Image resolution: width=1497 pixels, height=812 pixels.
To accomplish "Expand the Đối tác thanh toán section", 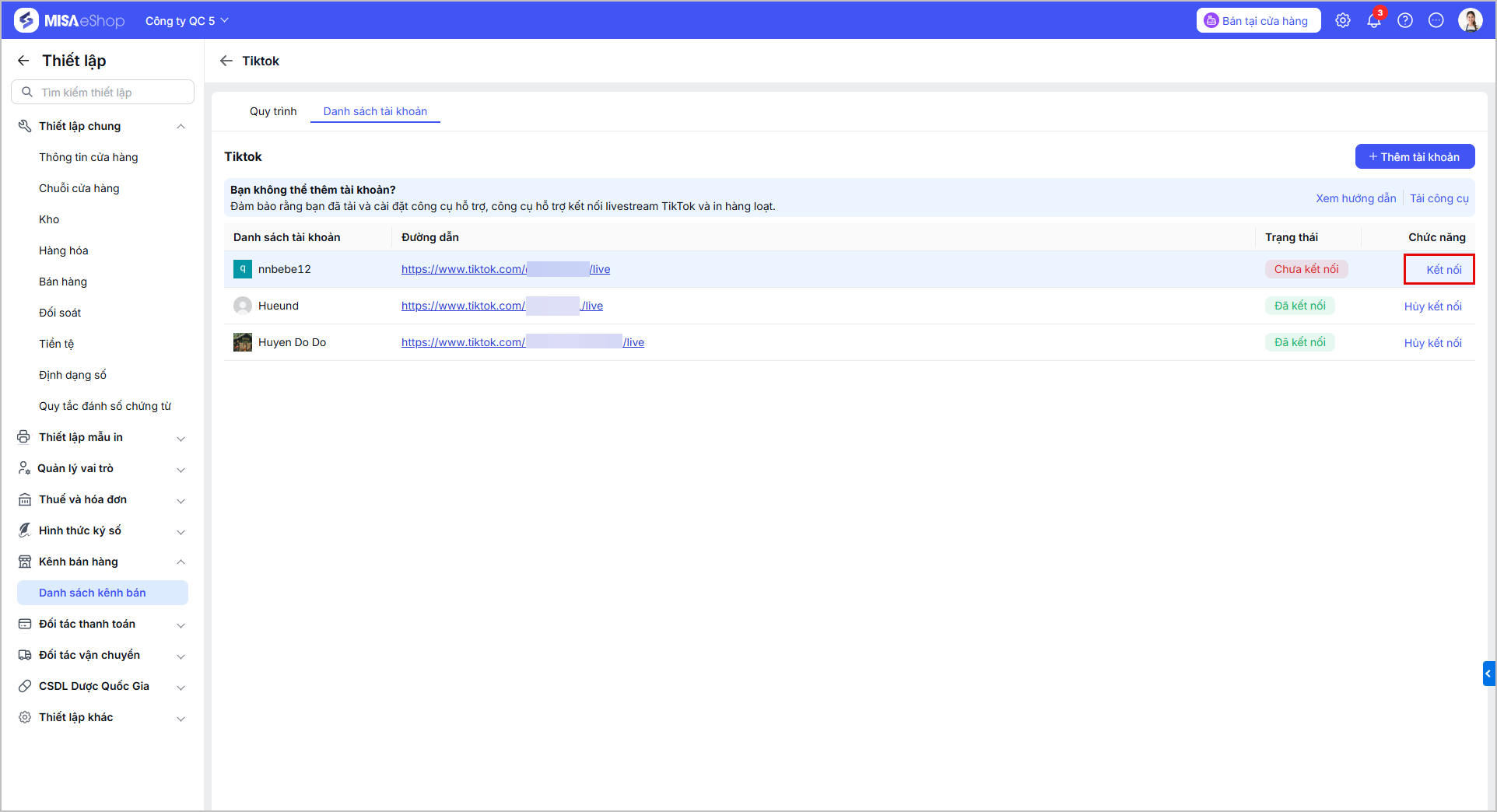I will (x=181, y=625).
